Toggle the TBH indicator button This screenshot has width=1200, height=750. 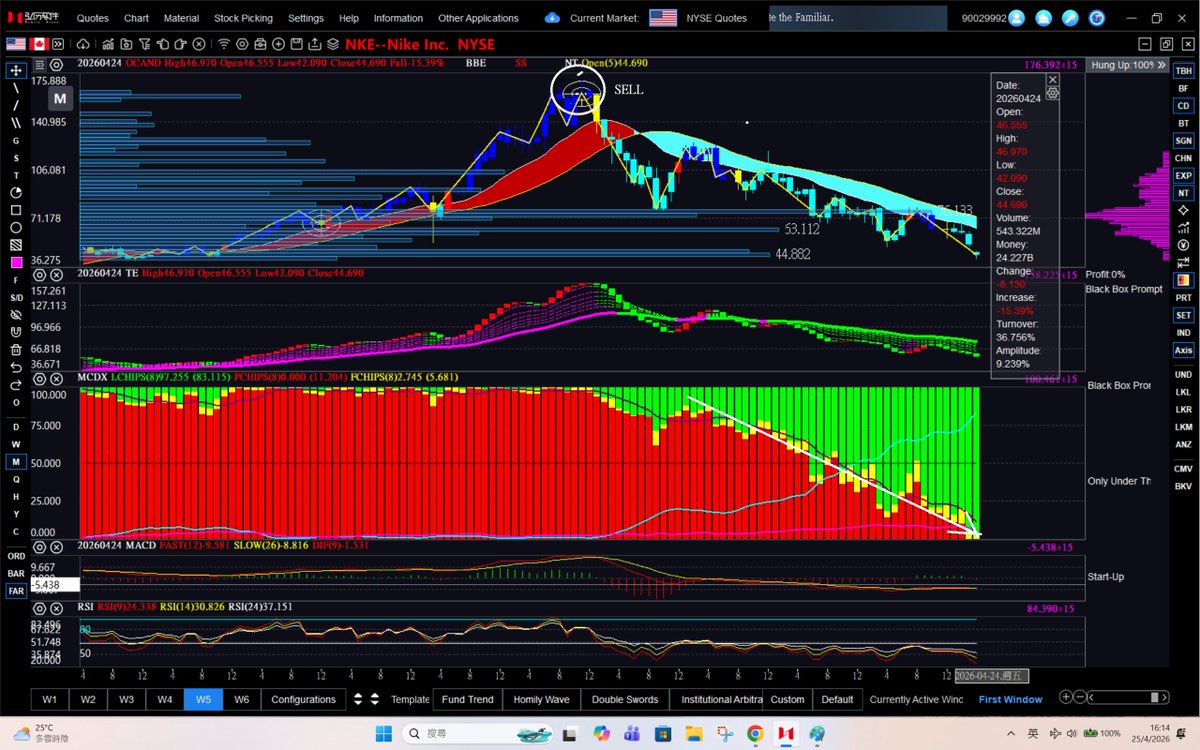pos(1183,71)
